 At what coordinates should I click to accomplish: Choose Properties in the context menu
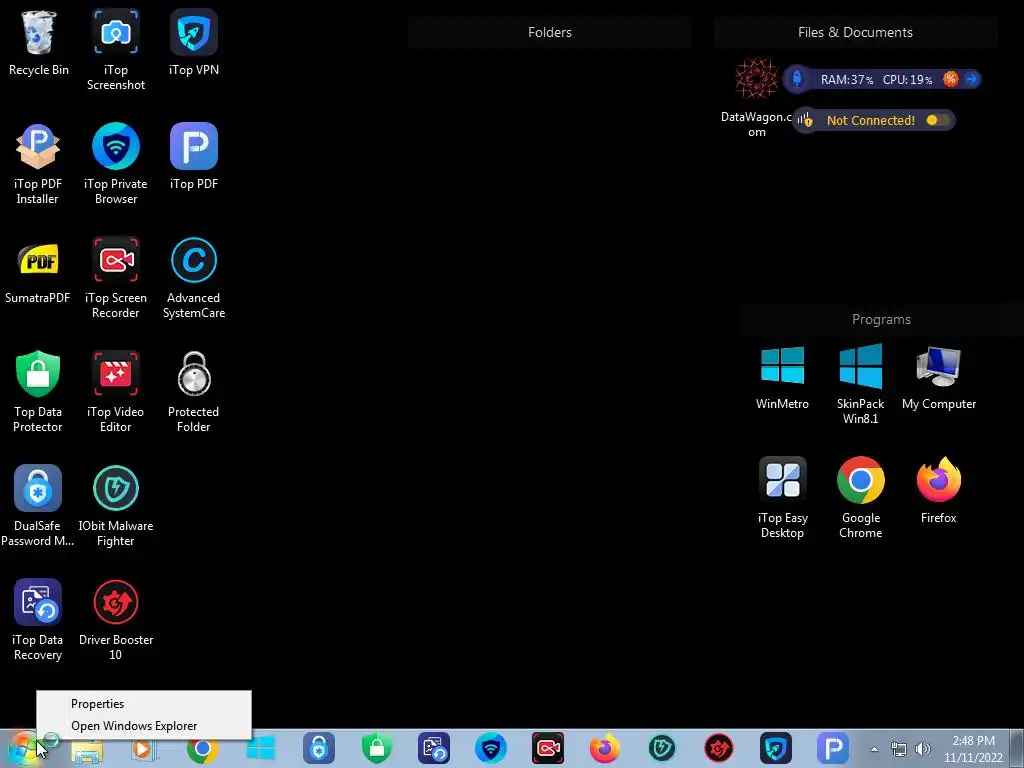(x=97, y=704)
